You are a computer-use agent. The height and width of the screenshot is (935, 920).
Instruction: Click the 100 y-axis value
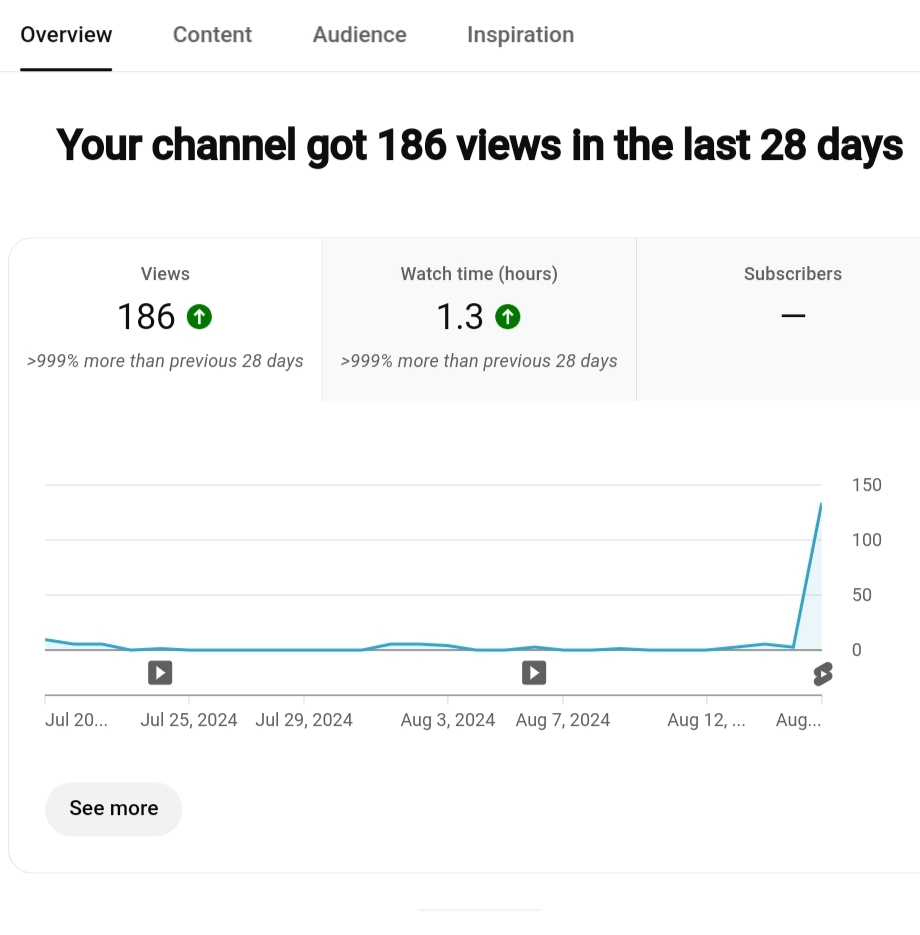point(866,540)
